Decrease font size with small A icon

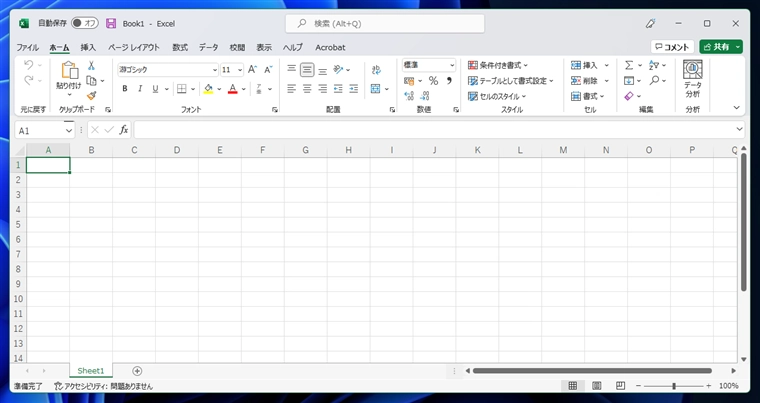pyautogui.click(x=268, y=69)
